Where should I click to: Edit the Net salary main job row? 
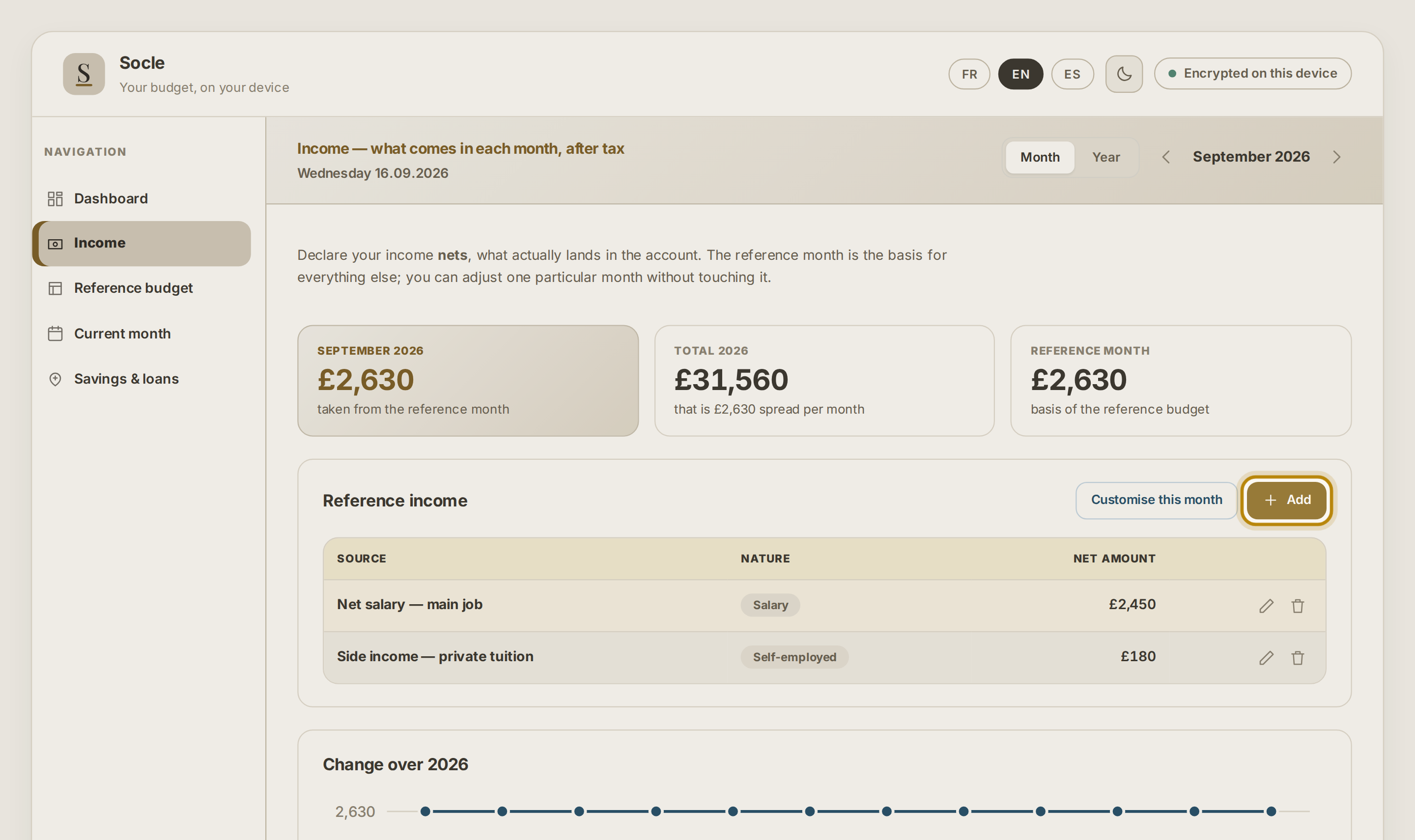[1266, 606]
